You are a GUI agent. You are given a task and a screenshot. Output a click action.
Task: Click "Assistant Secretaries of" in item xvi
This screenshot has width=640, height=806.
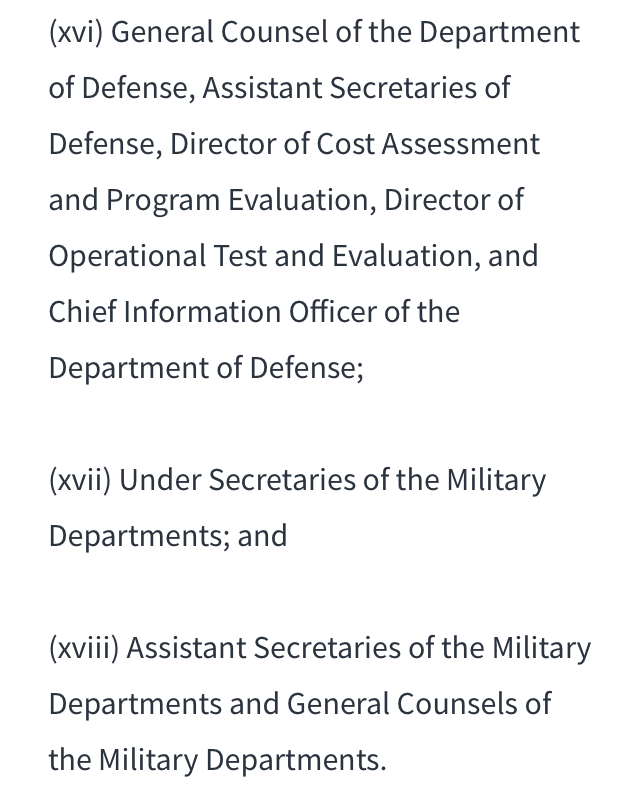coord(356,88)
